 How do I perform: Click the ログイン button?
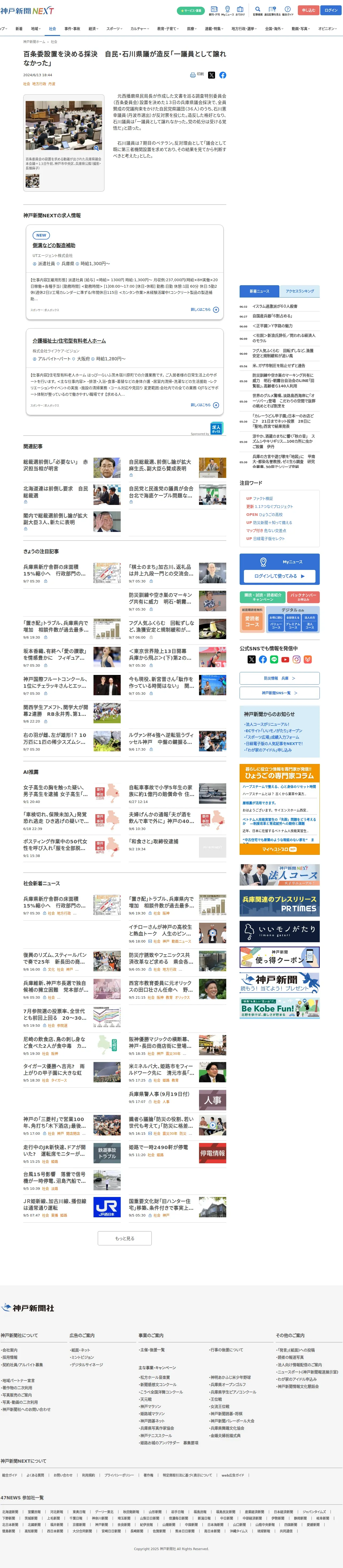pyautogui.click(x=331, y=10)
